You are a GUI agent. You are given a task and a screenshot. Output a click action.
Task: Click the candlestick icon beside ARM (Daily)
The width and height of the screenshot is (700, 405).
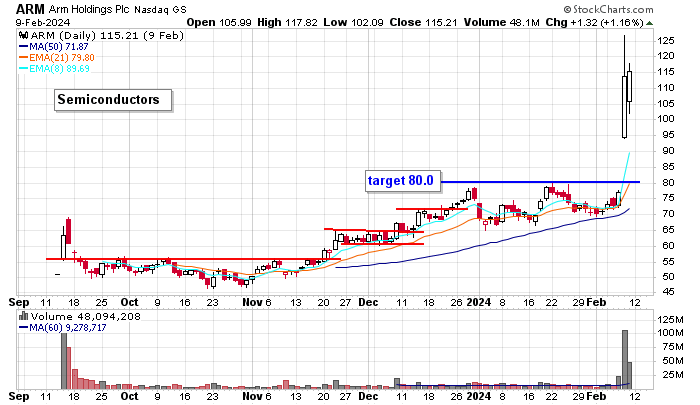click(23, 35)
